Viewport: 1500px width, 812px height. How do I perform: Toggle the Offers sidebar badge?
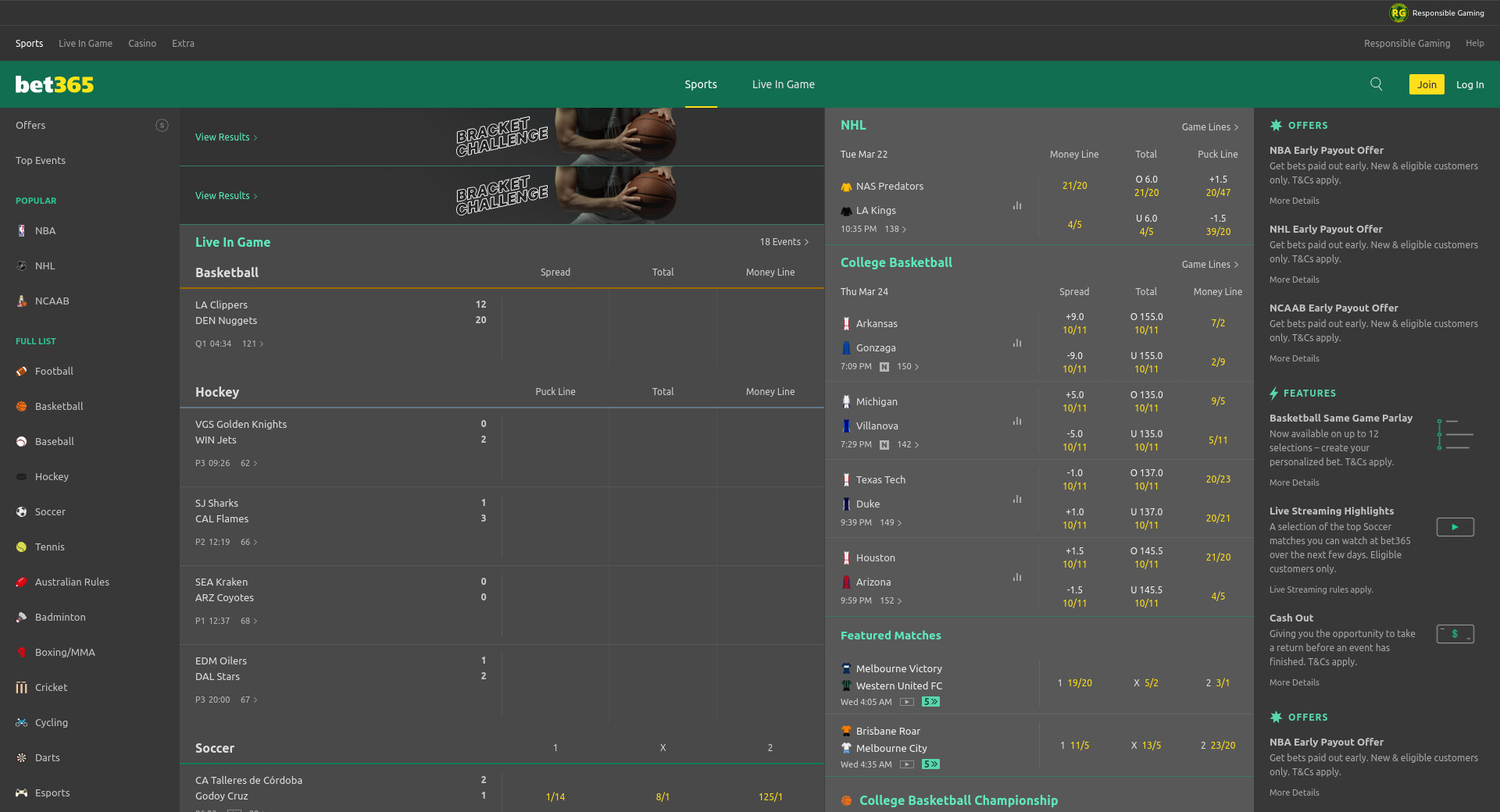[x=162, y=125]
